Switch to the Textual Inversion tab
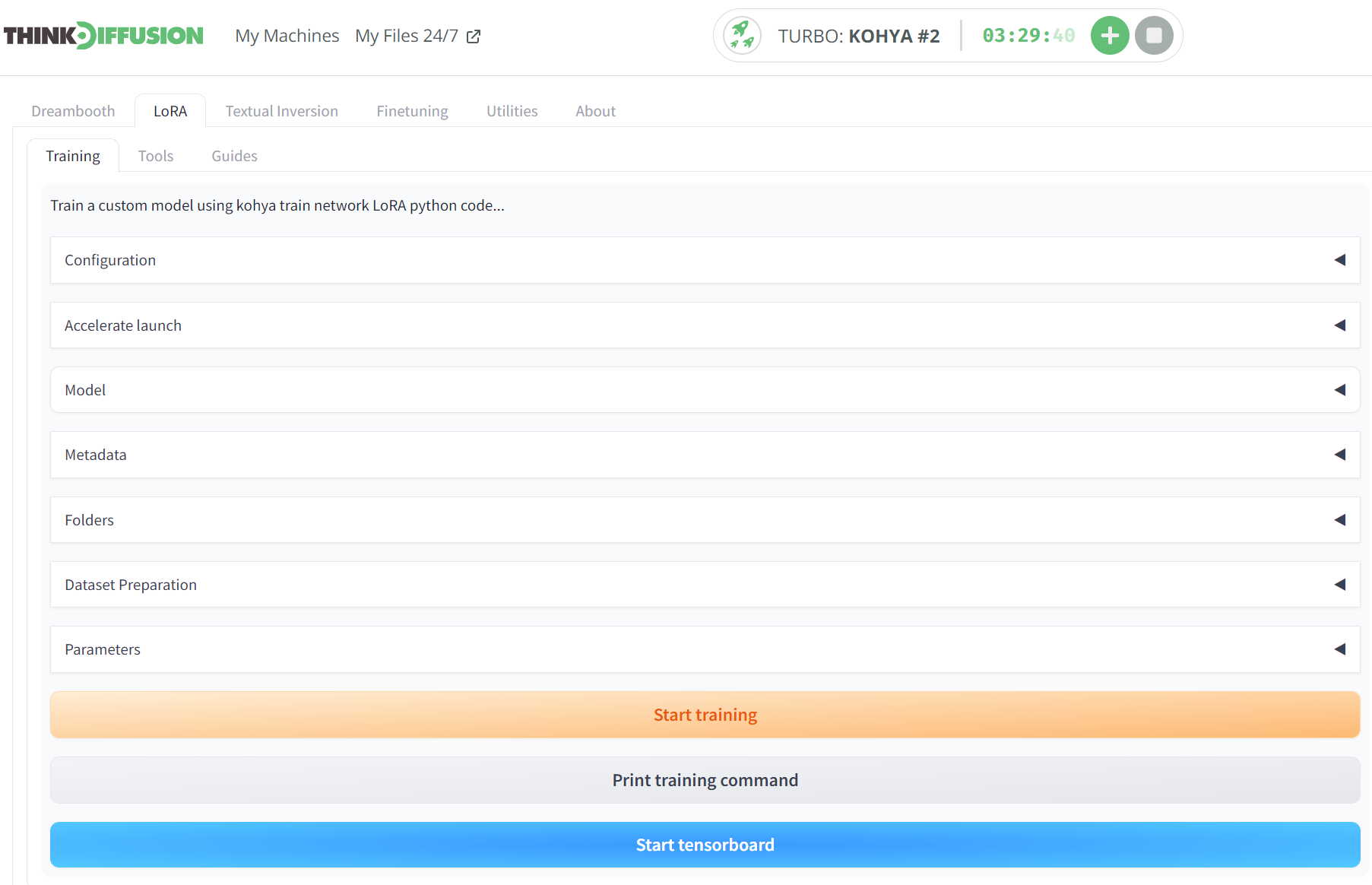The image size is (1372, 885). [282, 111]
